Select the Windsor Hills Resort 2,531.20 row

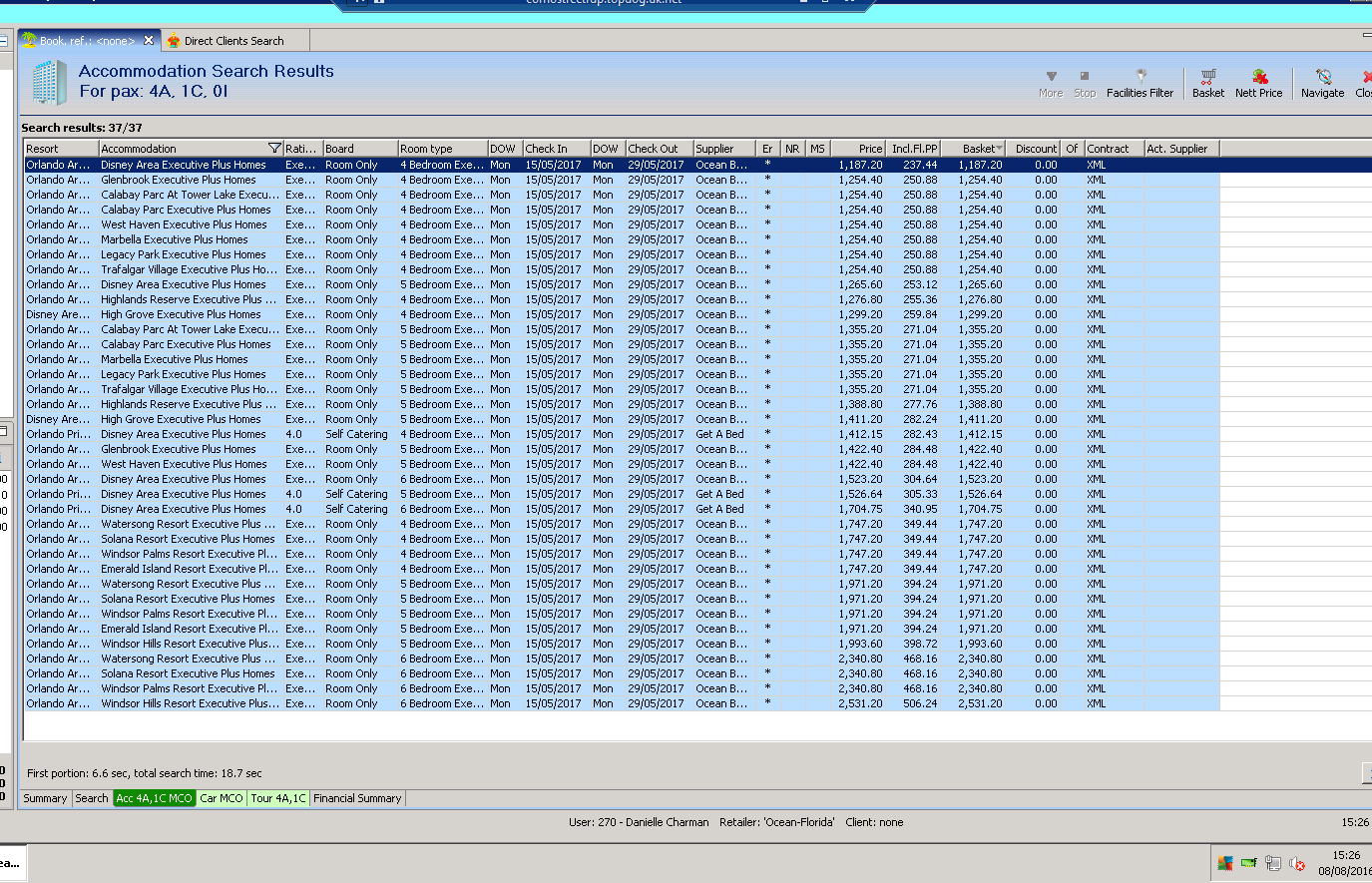[190, 703]
